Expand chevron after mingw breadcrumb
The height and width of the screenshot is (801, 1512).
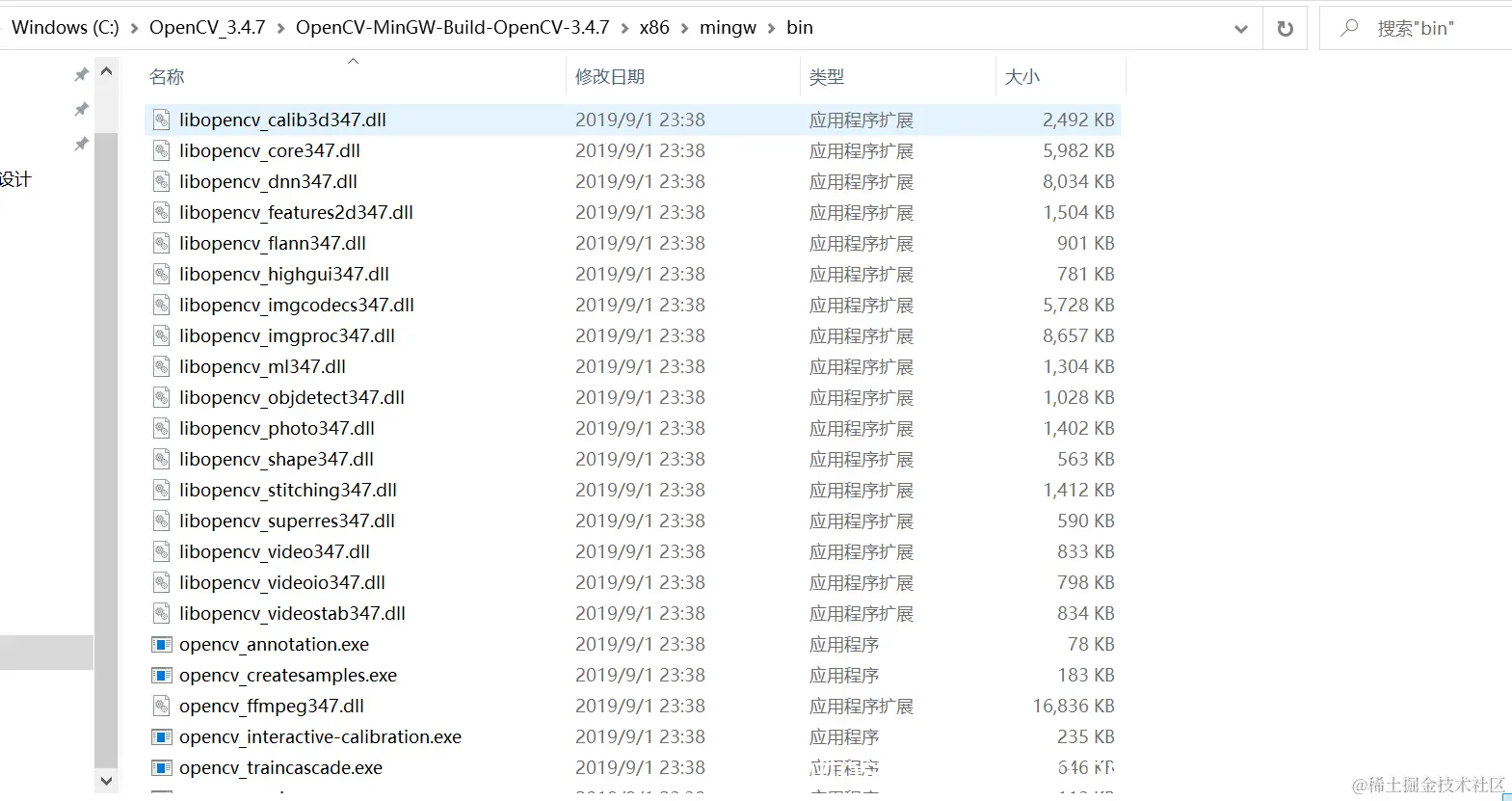click(x=771, y=29)
